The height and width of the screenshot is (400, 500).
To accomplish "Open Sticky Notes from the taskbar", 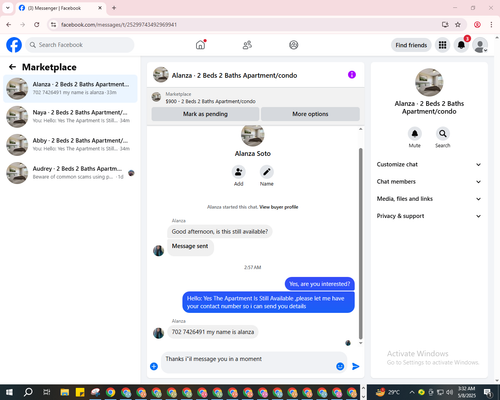I will click(x=80, y=392).
